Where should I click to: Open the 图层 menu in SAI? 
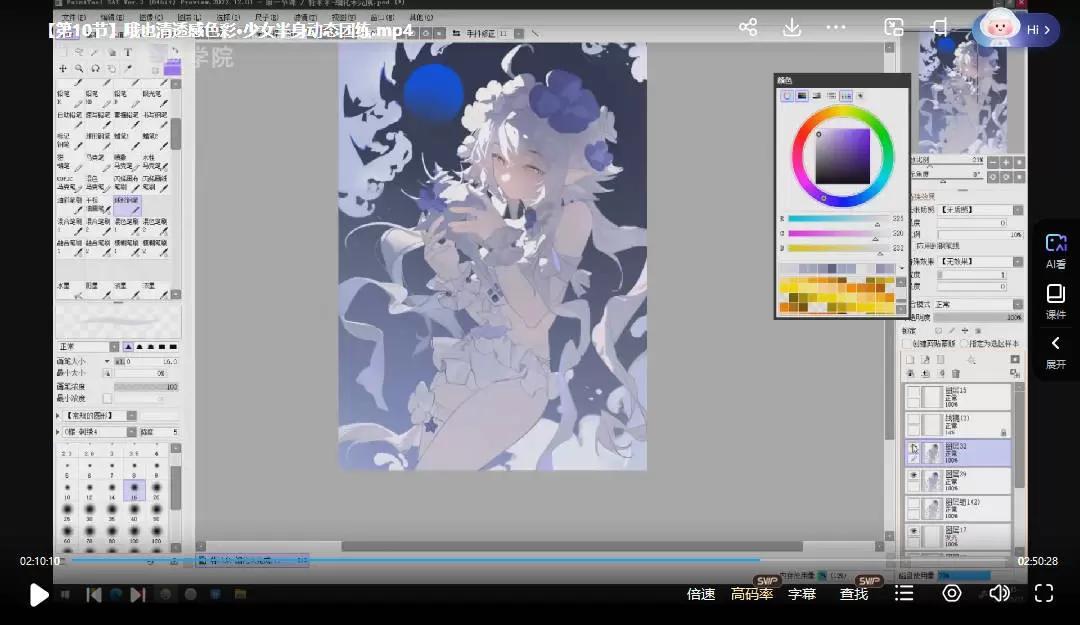click(190, 17)
